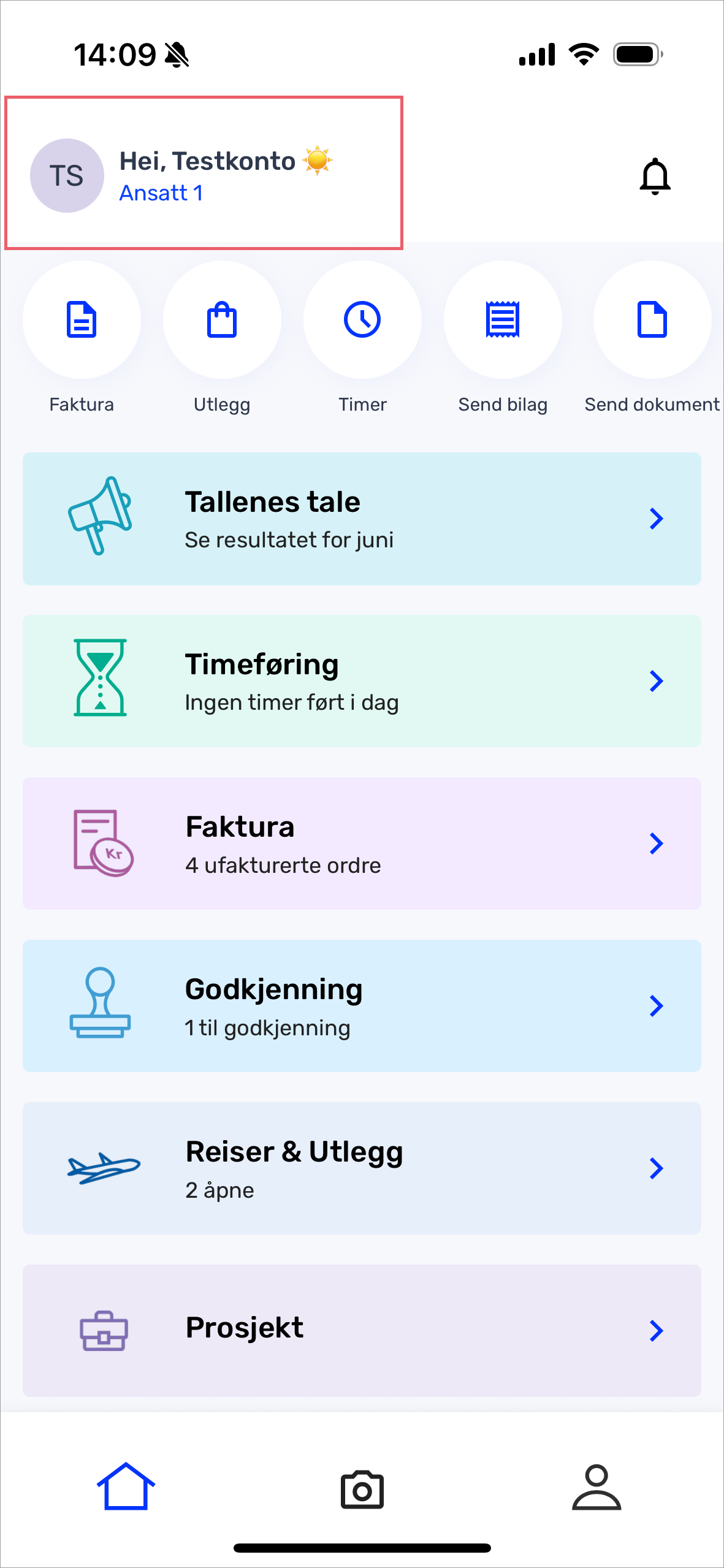Tap the TS avatar circle
Screen dimensions: 724x1568
click(x=67, y=176)
